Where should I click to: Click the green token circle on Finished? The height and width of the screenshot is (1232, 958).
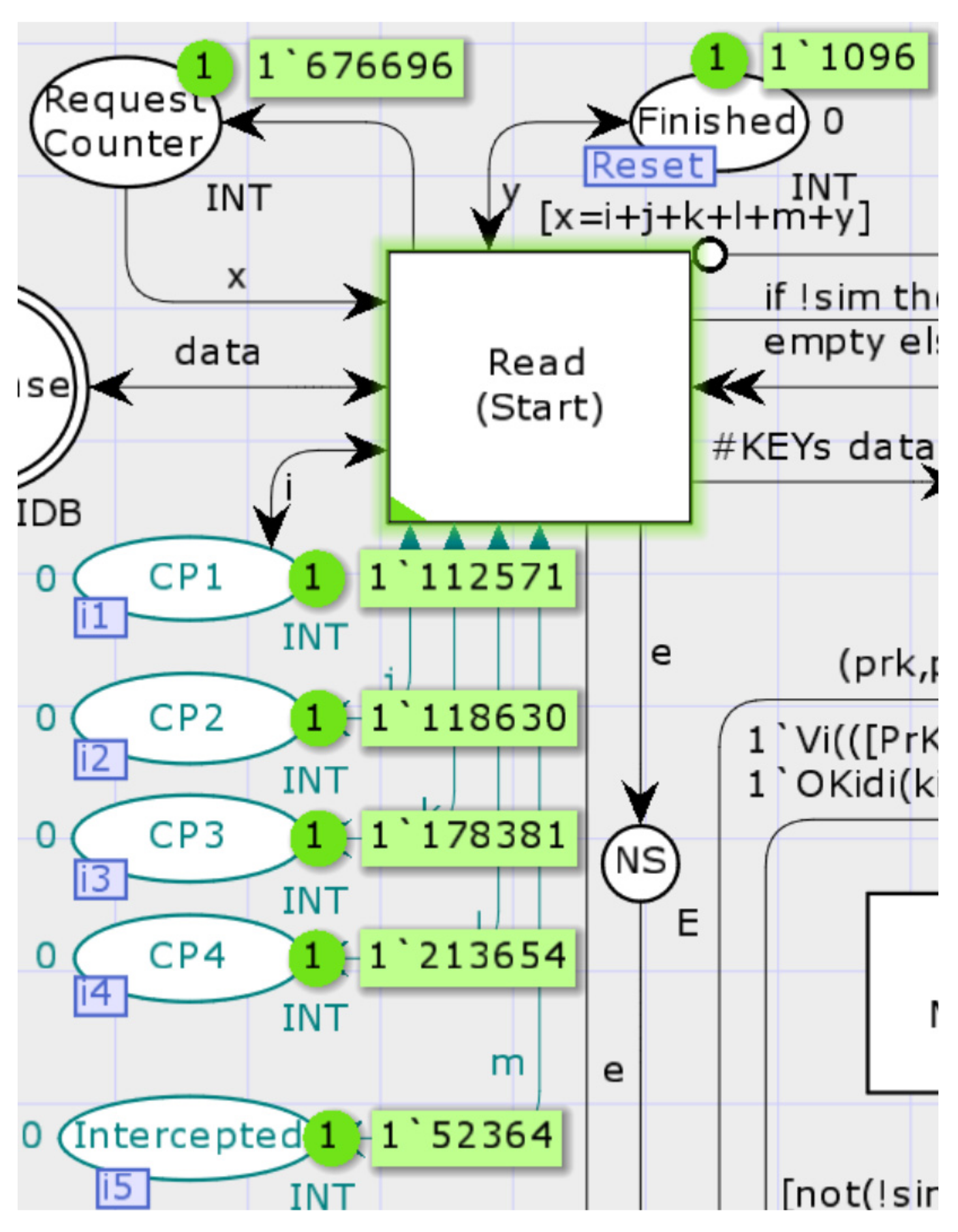tap(718, 59)
